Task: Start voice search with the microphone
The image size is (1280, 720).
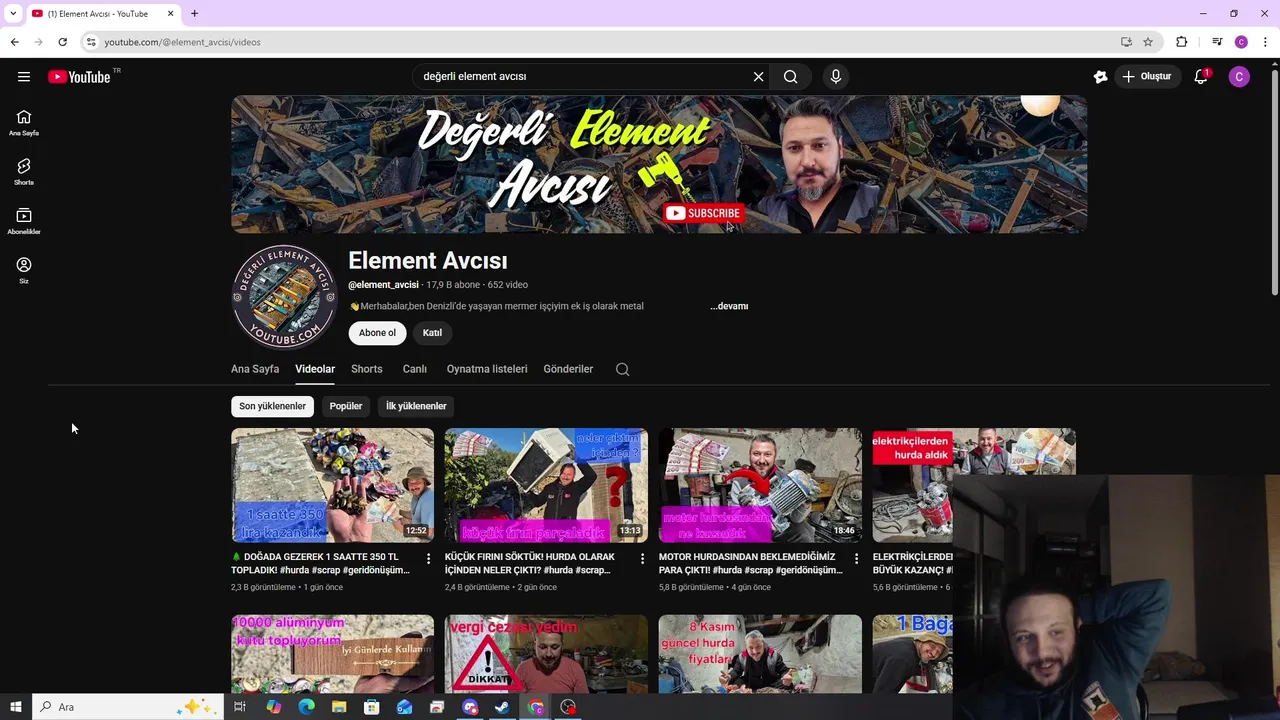Action: [x=836, y=76]
